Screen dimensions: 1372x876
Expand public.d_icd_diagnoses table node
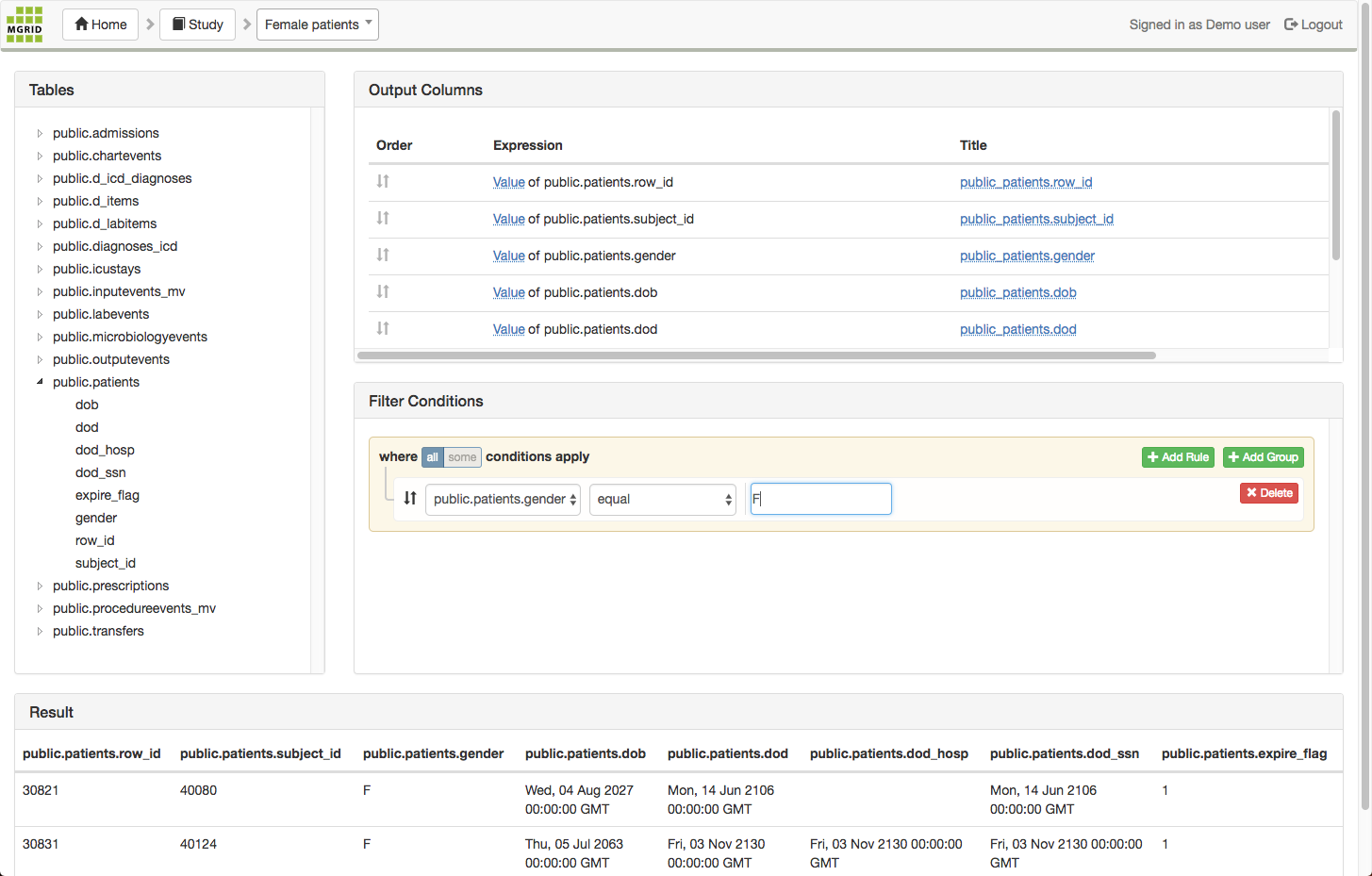coord(40,178)
